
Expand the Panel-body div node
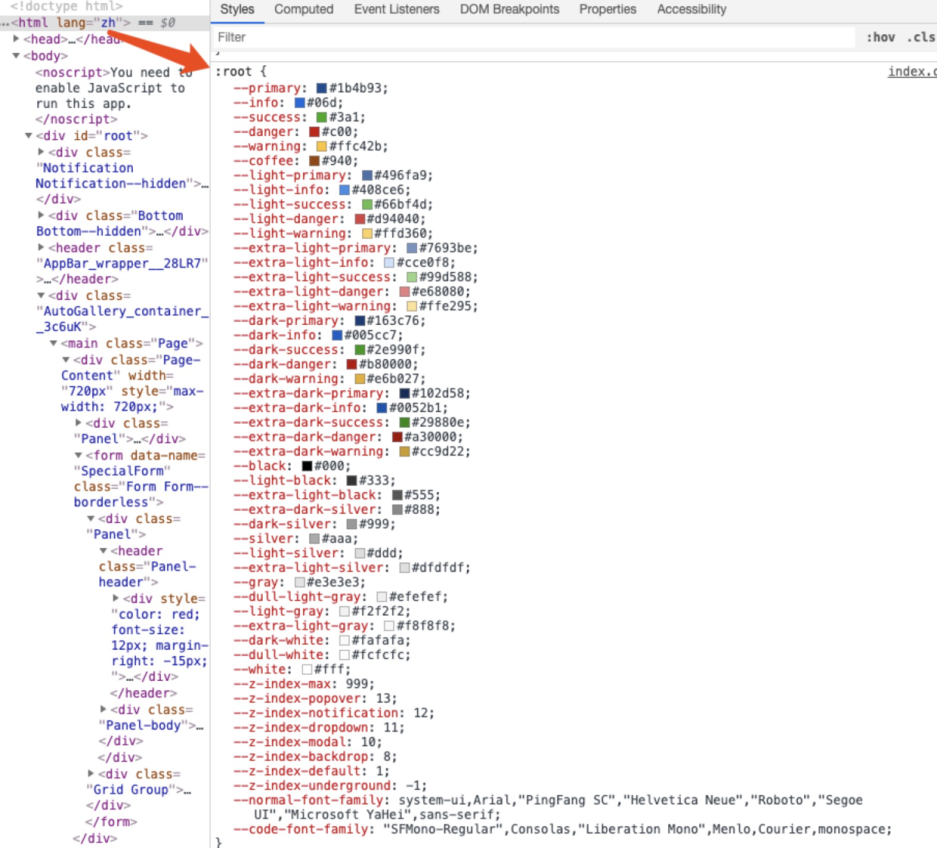(x=104, y=710)
